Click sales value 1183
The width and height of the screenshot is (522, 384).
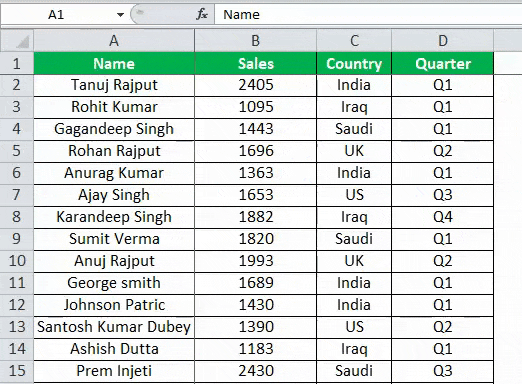[256, 349]
